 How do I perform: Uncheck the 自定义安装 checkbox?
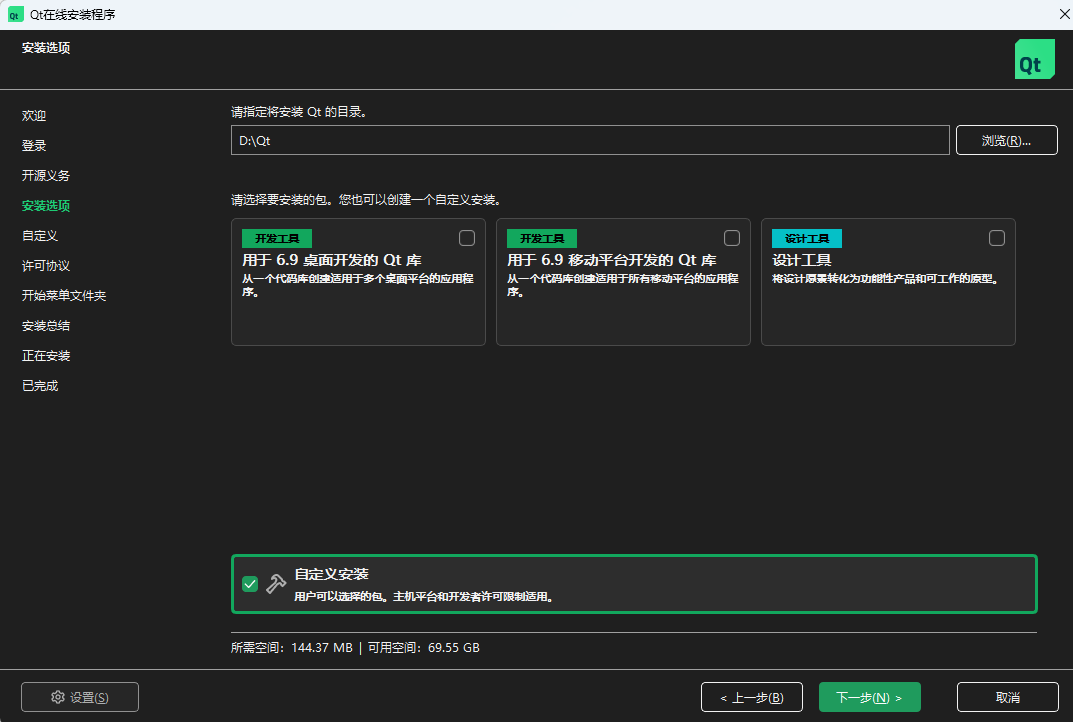(250, 584)
